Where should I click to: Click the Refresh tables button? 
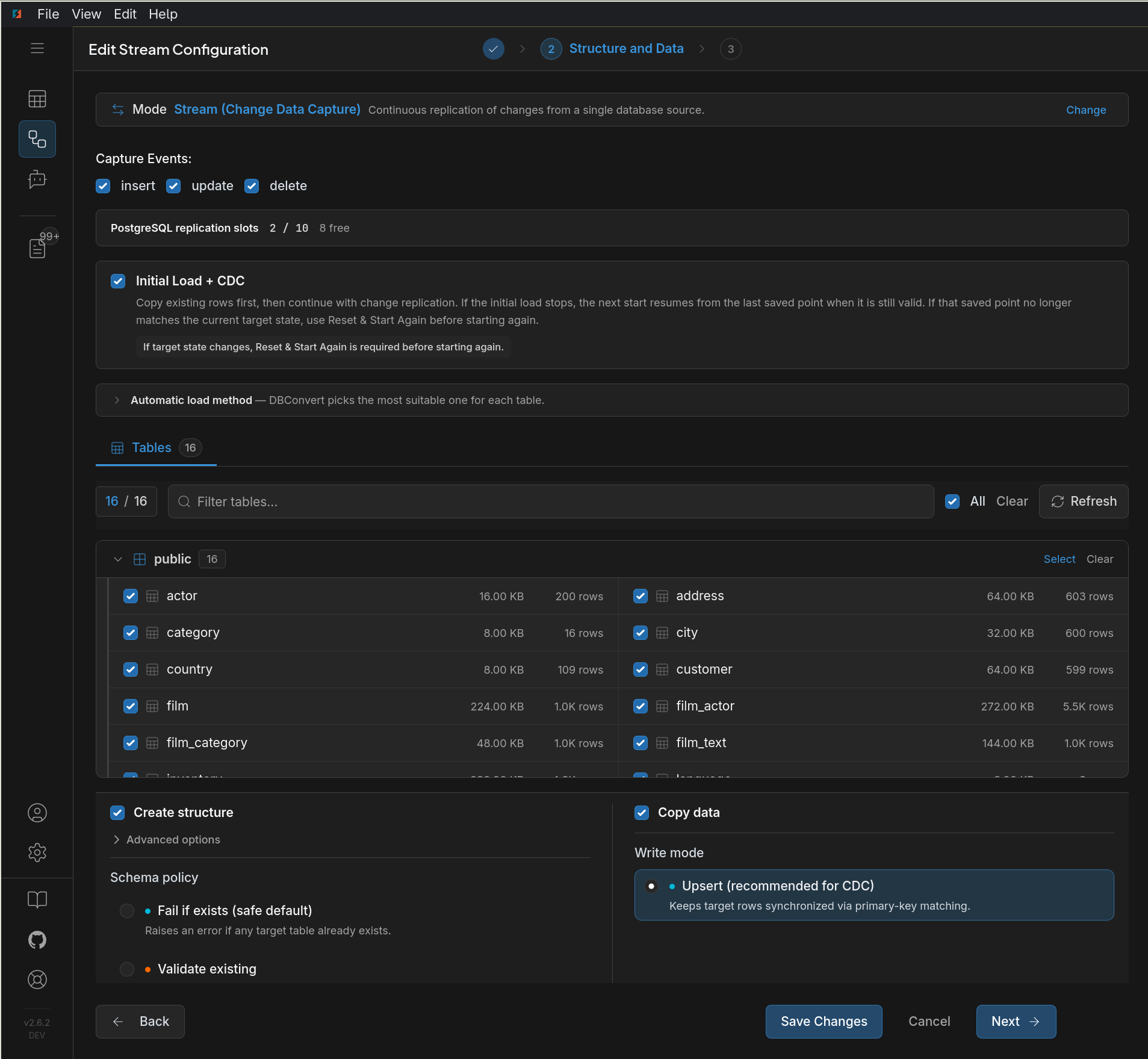point(1083,502)
